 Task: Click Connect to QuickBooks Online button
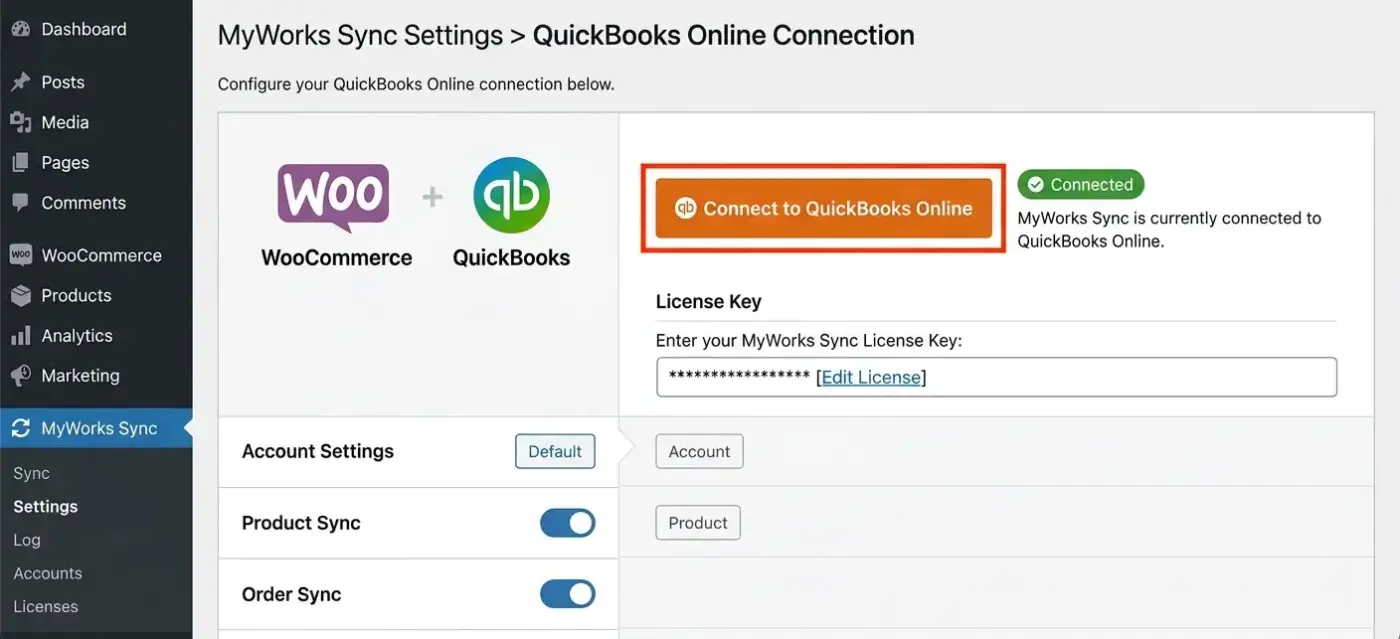coord(824,208)
